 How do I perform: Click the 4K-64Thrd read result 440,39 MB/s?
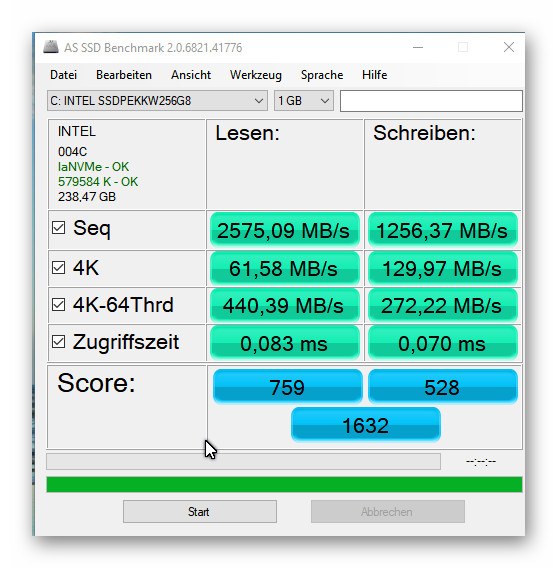pyautogui.click(x=285, y=305)
